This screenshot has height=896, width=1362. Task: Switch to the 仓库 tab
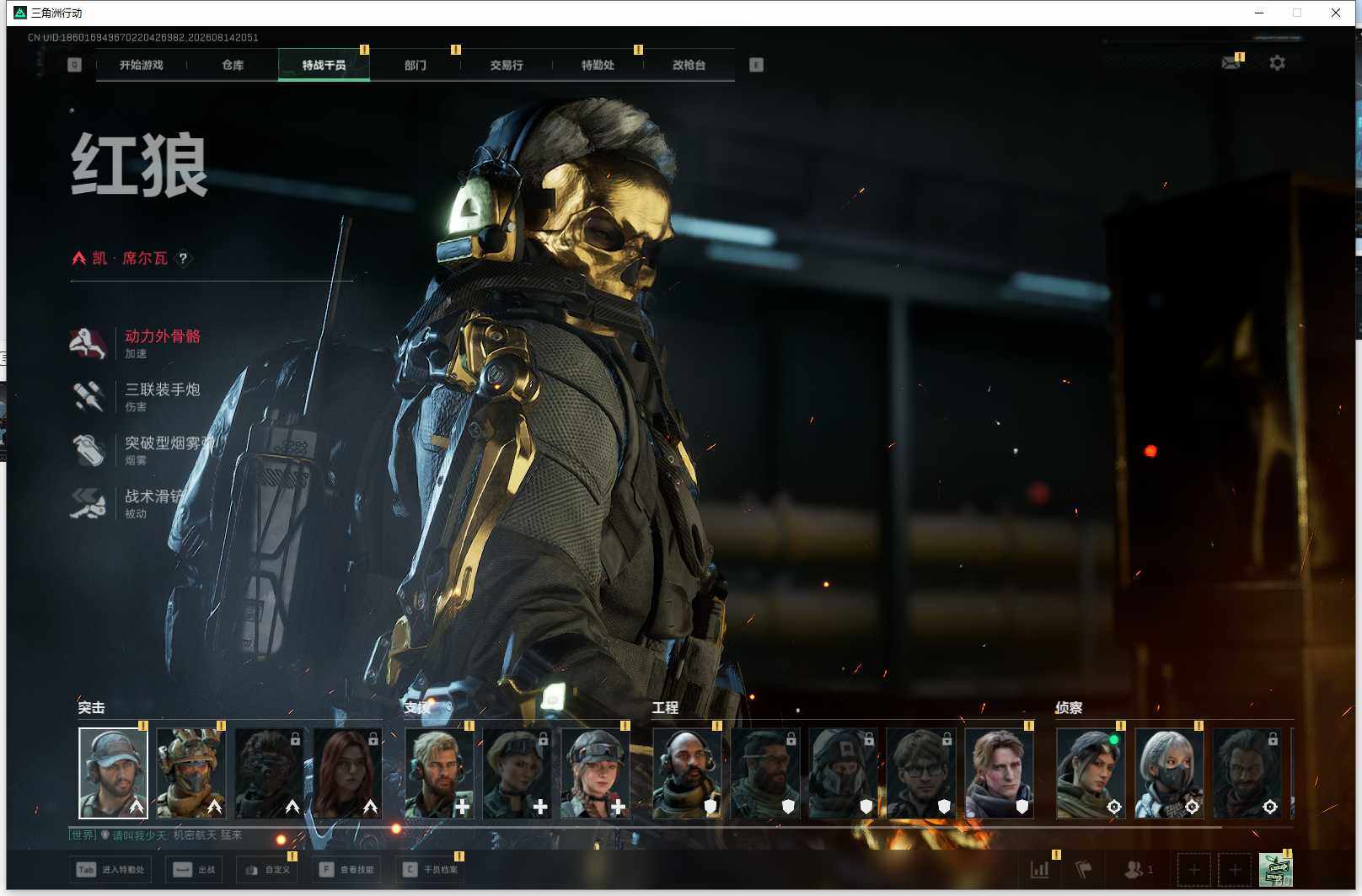233,65
